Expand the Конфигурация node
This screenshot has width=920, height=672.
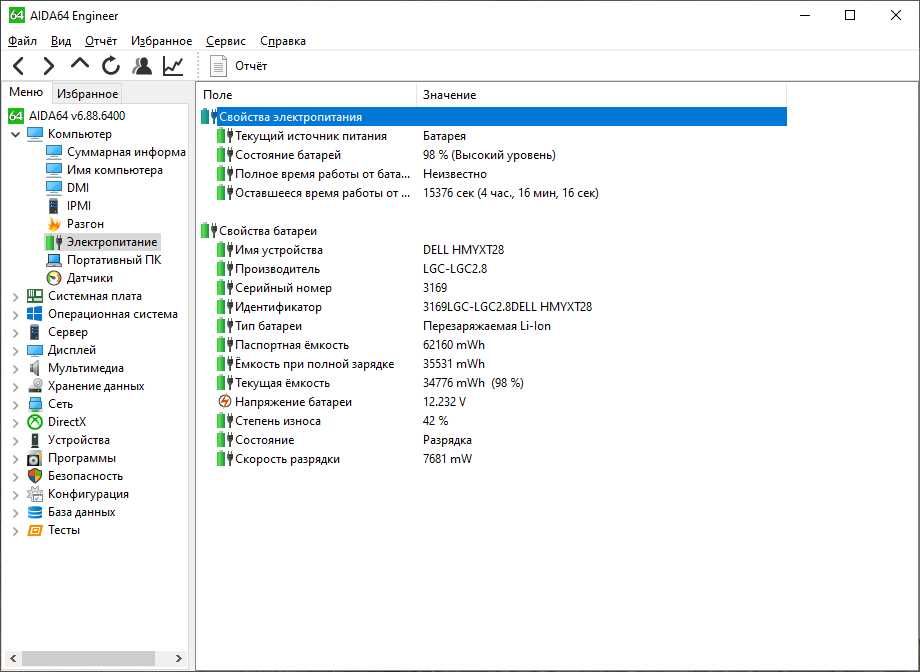[16, 495]
